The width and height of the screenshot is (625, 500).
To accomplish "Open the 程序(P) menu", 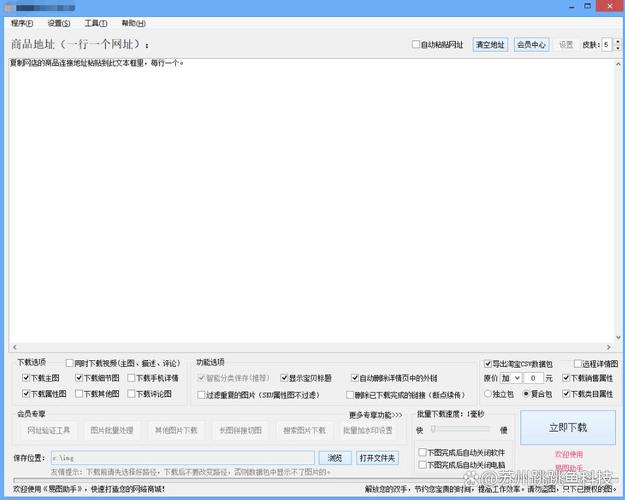I will (x=21, y=23).
